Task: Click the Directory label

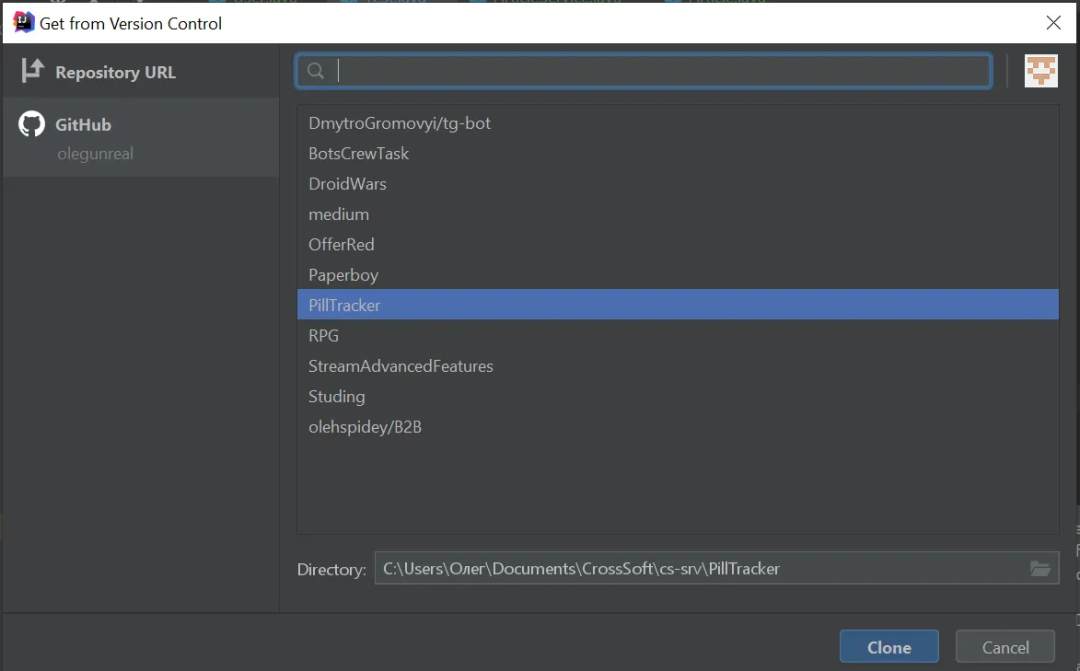Action: (x=331, y=569)
